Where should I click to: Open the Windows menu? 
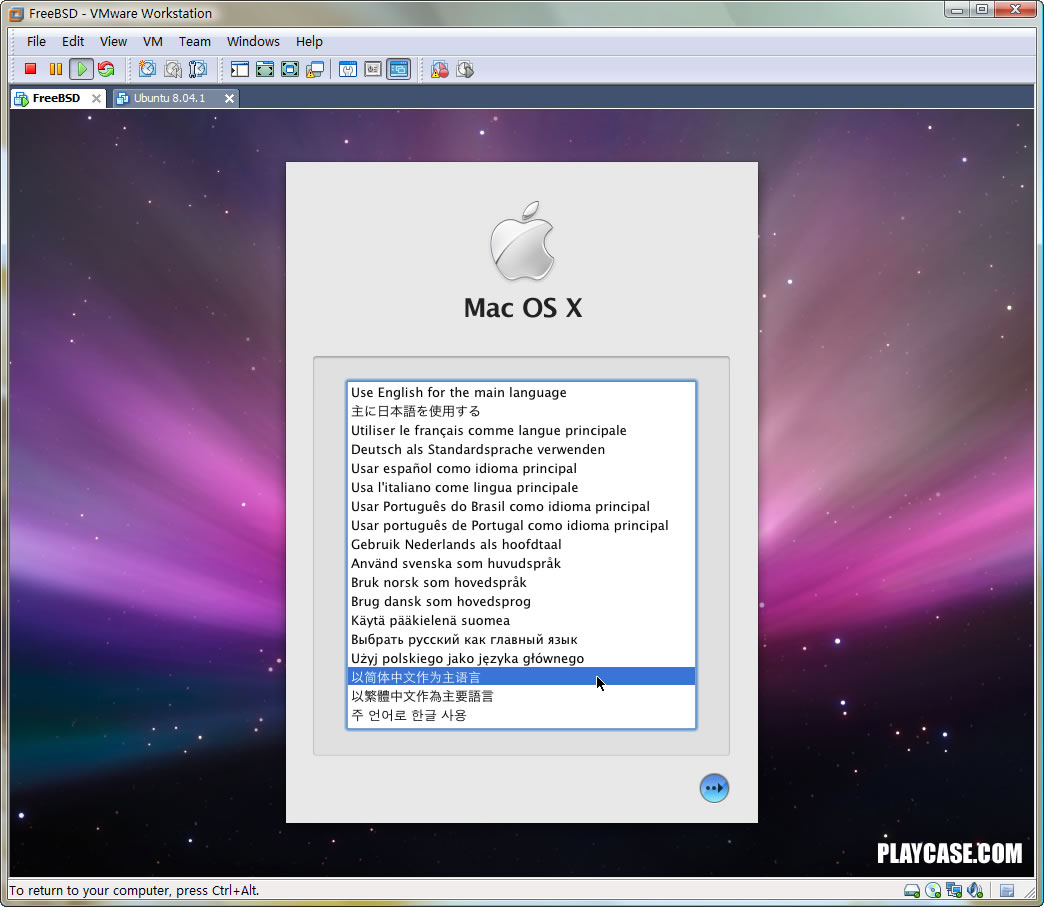[253, 41]
